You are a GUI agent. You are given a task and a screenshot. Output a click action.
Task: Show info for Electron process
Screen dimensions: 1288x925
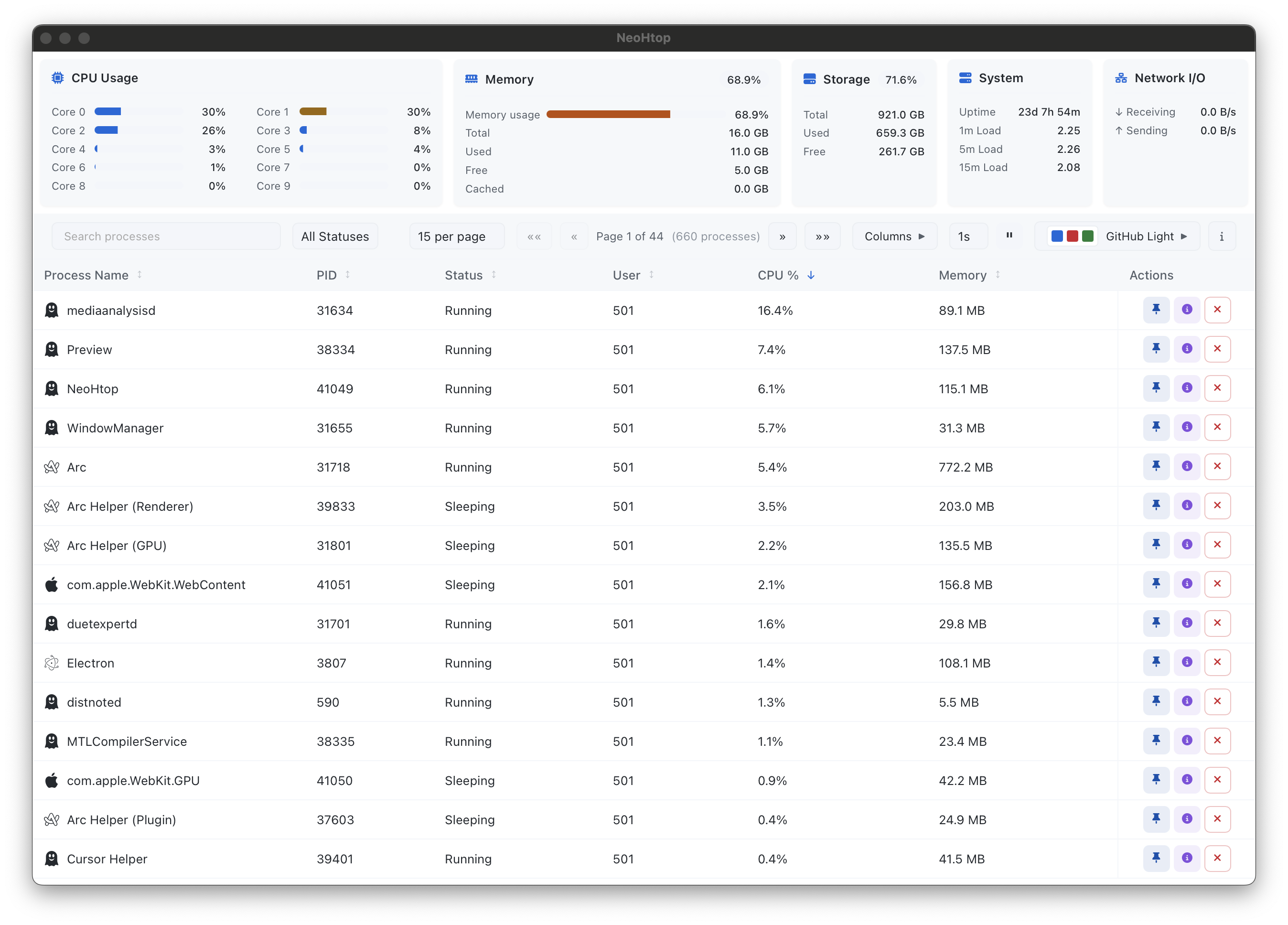coord(1186,663)
